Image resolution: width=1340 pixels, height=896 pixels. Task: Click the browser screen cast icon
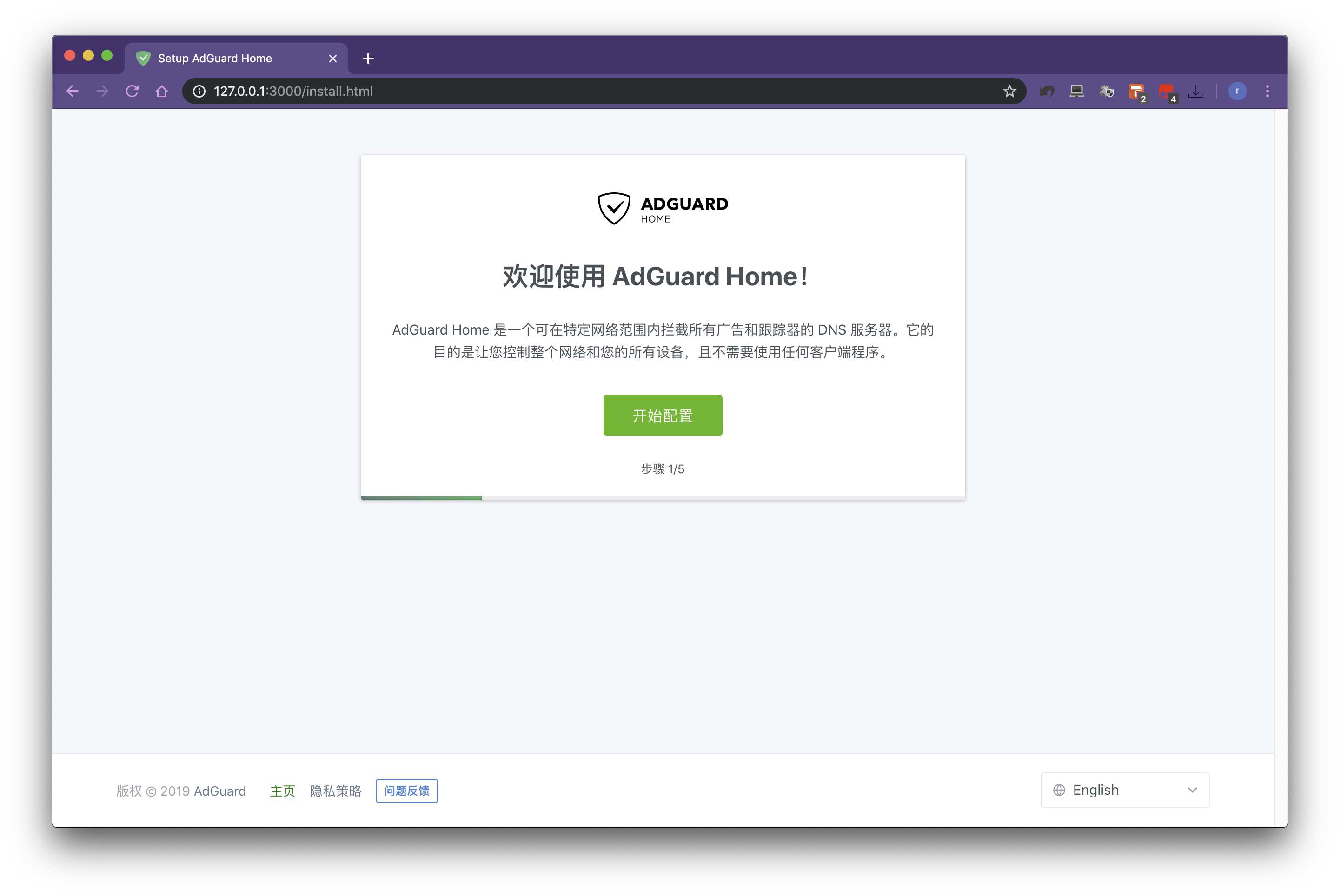[x=1077, y=92]
